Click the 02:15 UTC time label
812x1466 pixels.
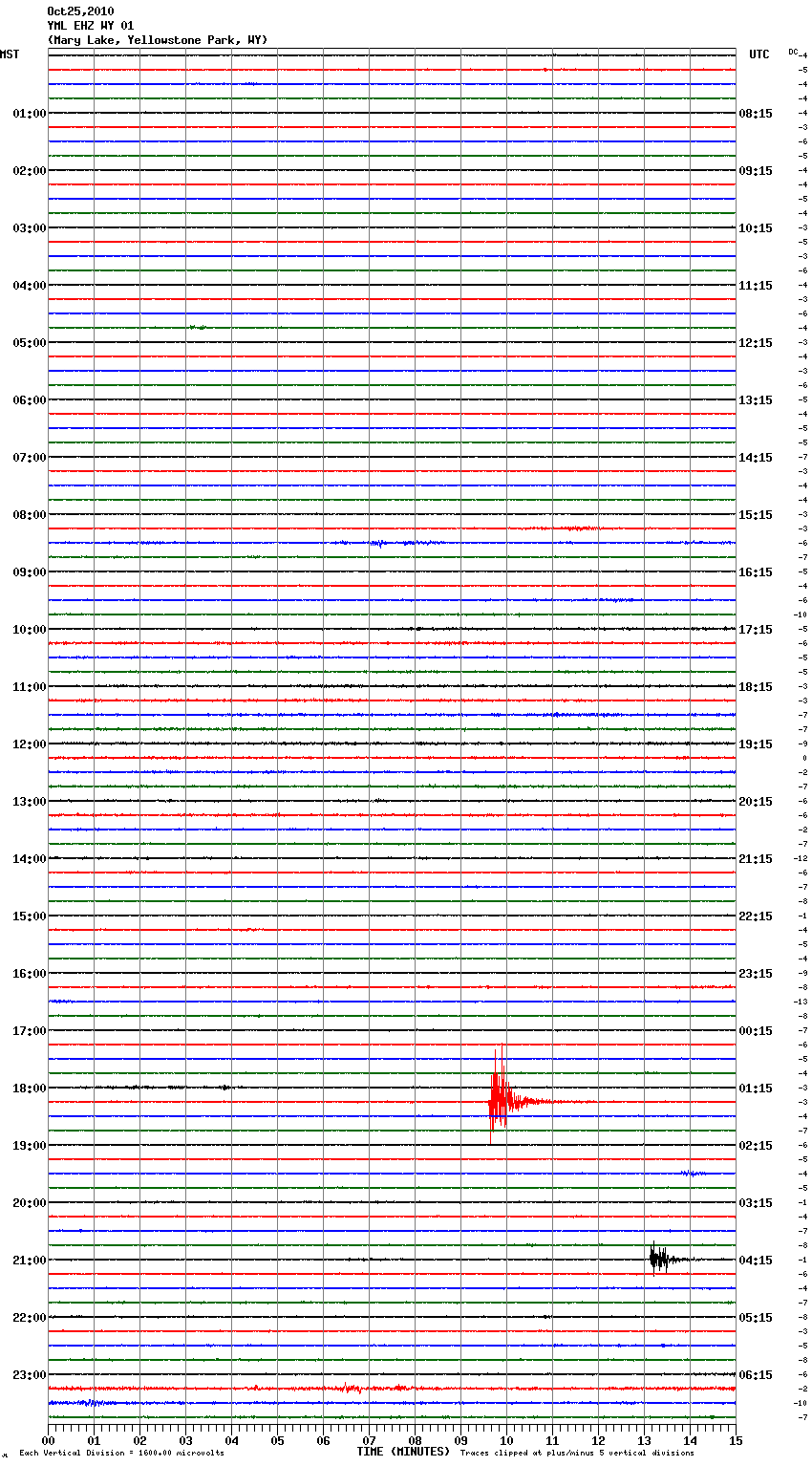coord(756,1146)
